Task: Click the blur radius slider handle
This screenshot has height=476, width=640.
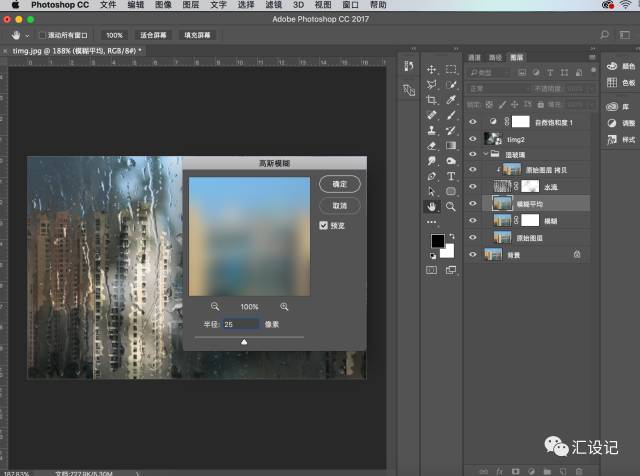Action: tap(244, 342)
